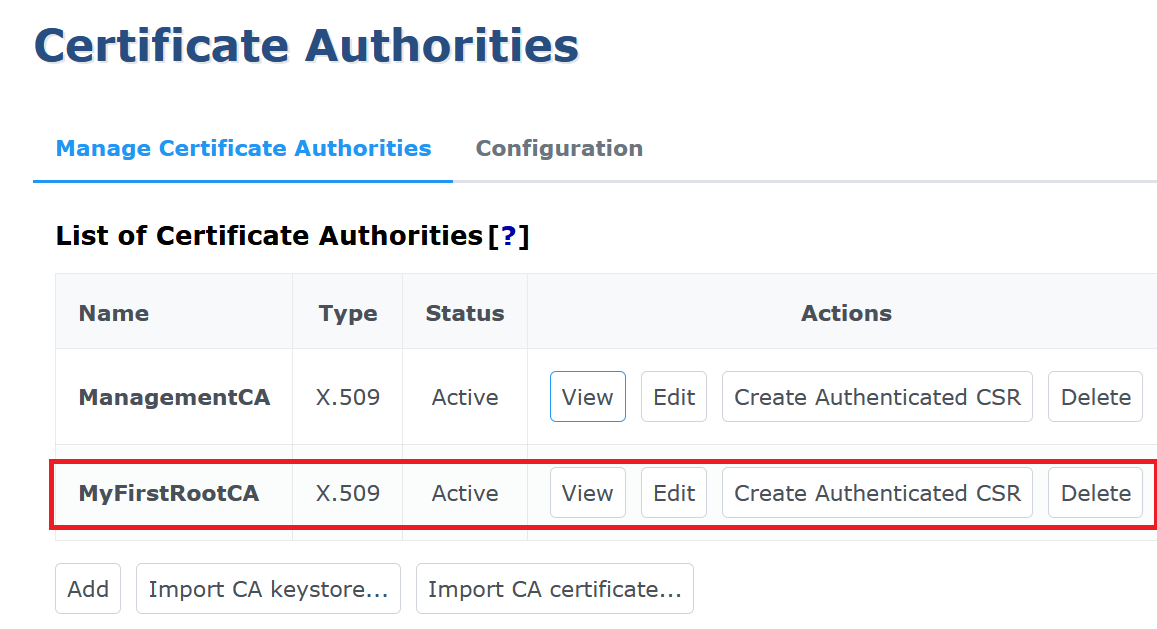Click the Status column header
Screen dimensions: 1157x629
click(x=465, y=313)
